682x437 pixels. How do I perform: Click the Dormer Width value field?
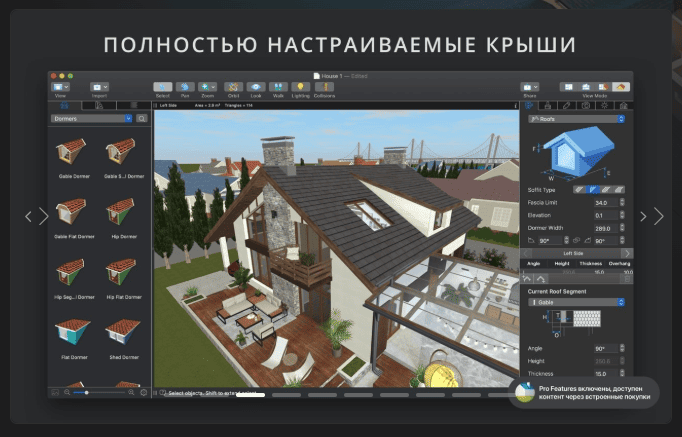(606, 228)
